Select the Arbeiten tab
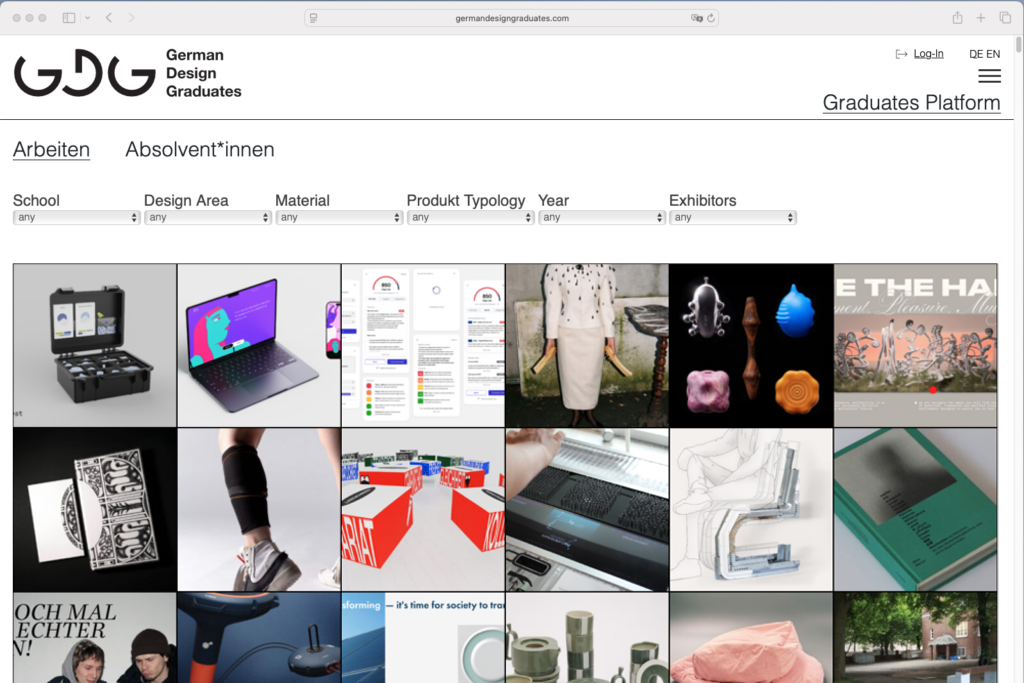The image size is (1024, 683). [51, 150]
